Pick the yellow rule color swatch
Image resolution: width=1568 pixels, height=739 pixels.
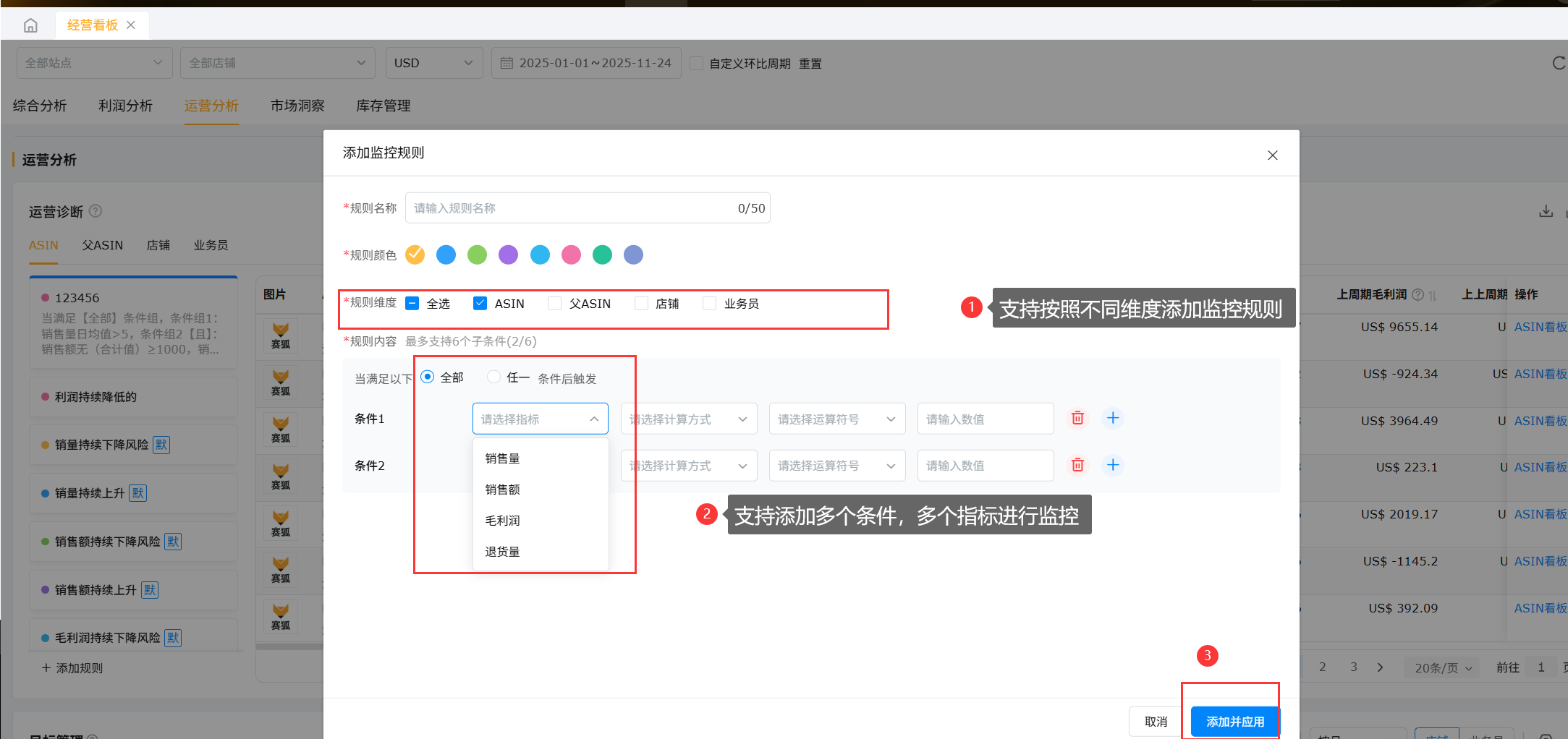pos(415,255)
